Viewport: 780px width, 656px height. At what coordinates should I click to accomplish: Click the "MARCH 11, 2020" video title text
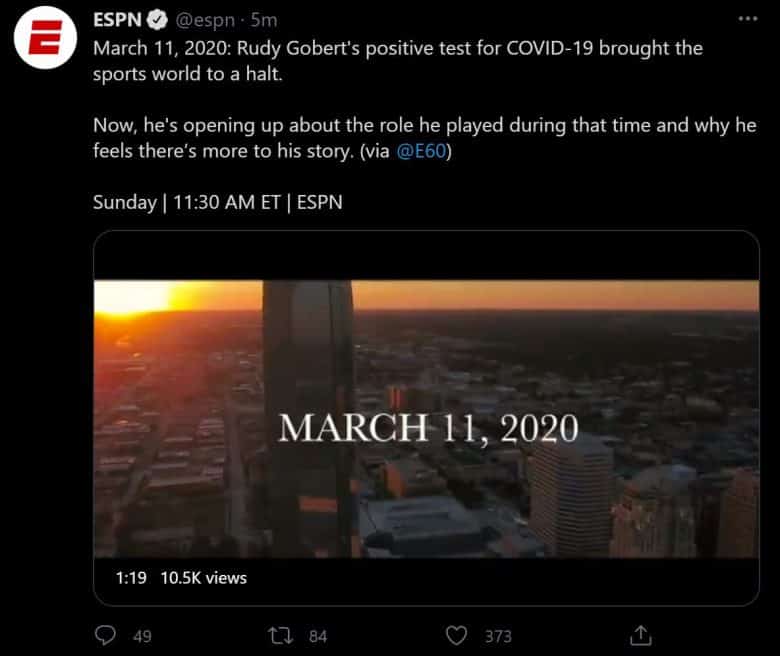[x=428, y=428]
